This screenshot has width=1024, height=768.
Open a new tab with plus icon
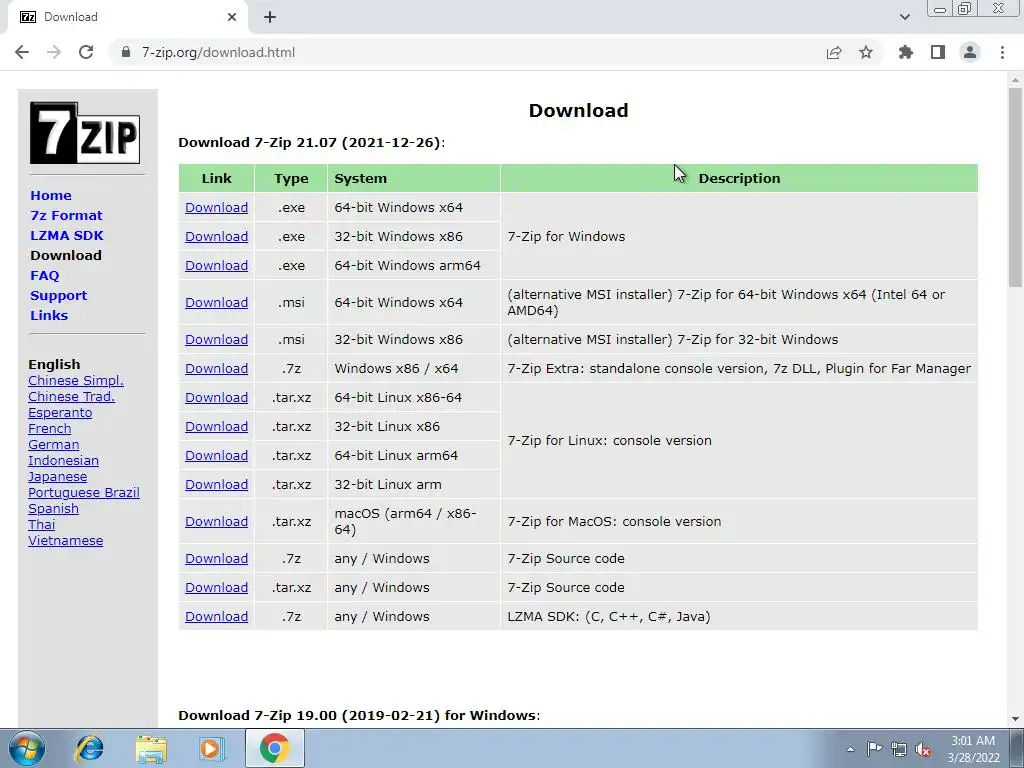pos(270,17)
